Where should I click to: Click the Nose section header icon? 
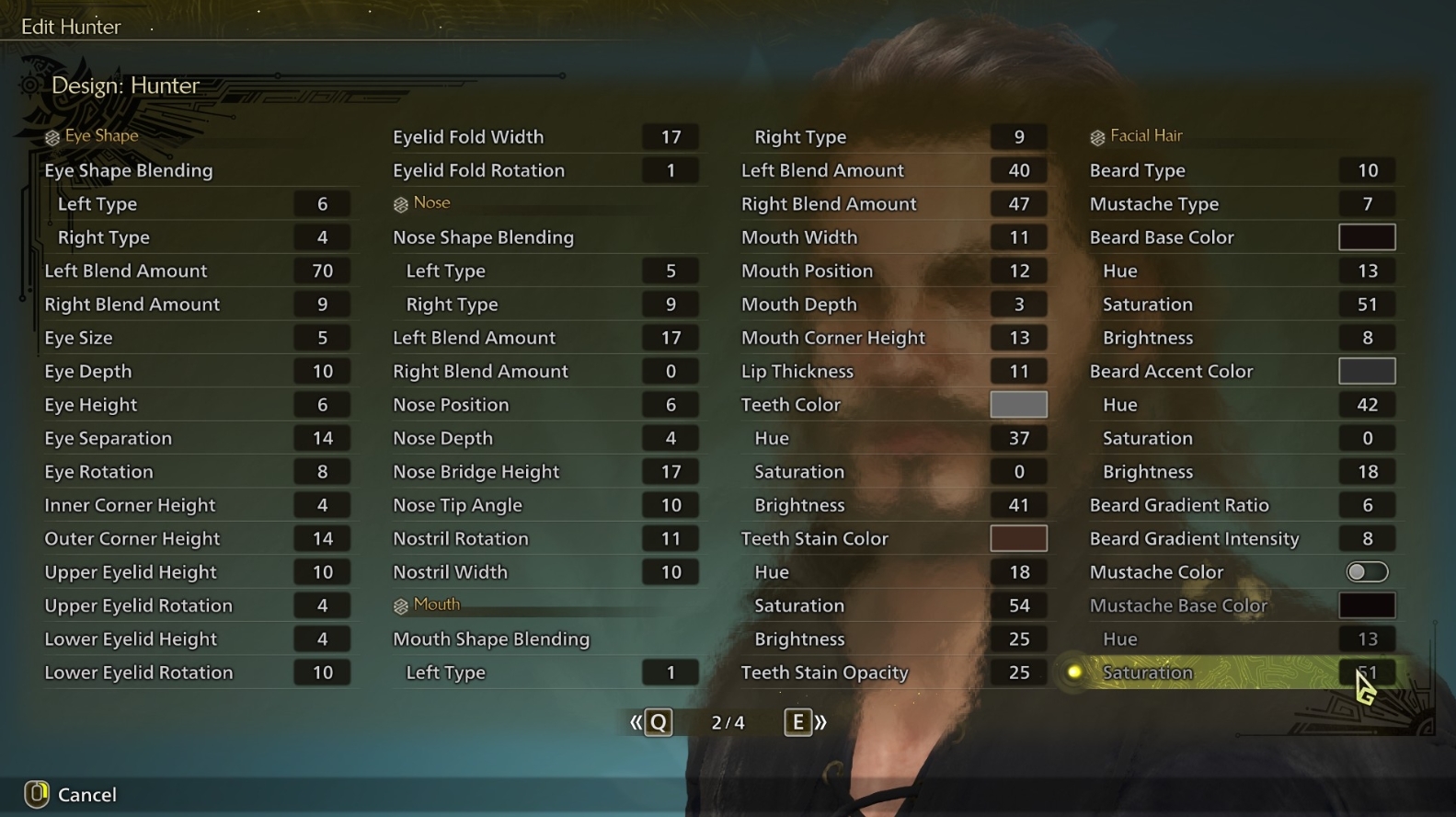tap(400, 204)
